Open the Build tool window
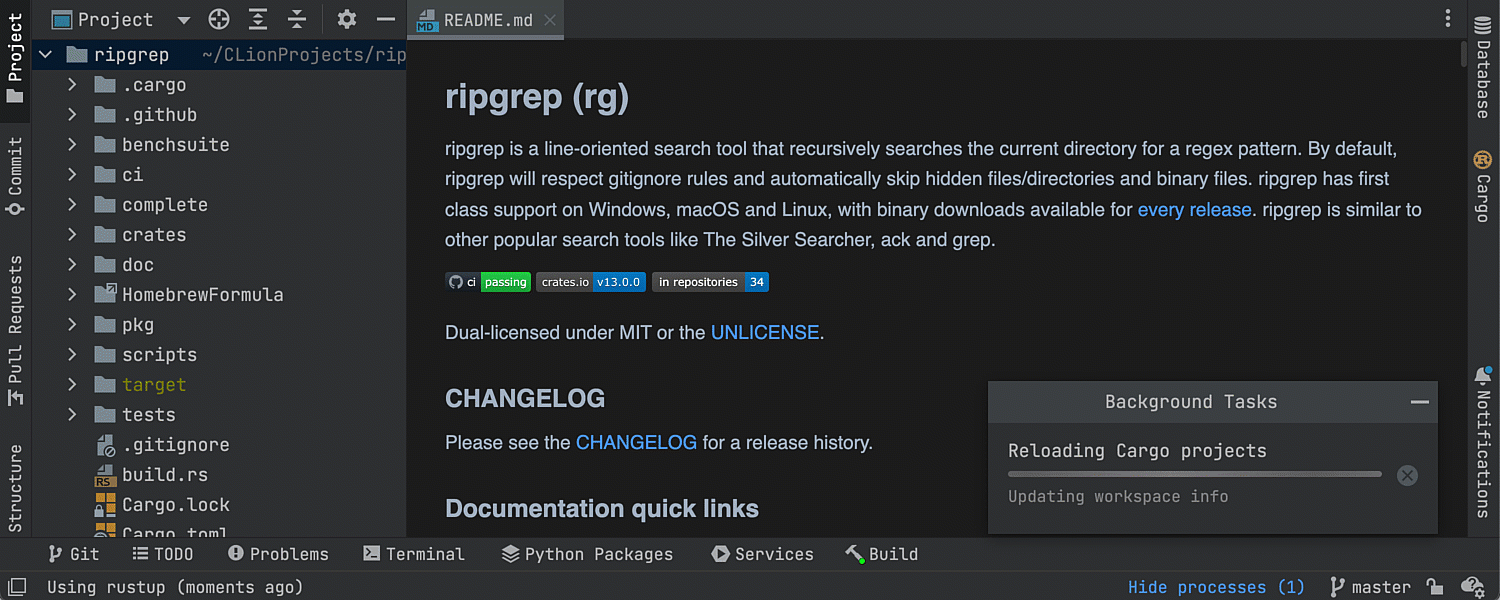Image resolution: width=1500 pixels, height=600 pixels. [x=881, y=554]
